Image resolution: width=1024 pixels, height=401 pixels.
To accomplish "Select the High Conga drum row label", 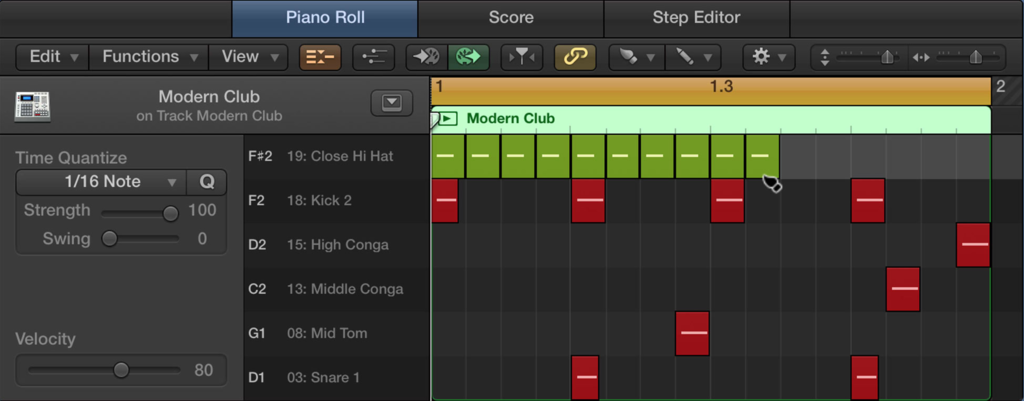I will click(x=337, y=245).
